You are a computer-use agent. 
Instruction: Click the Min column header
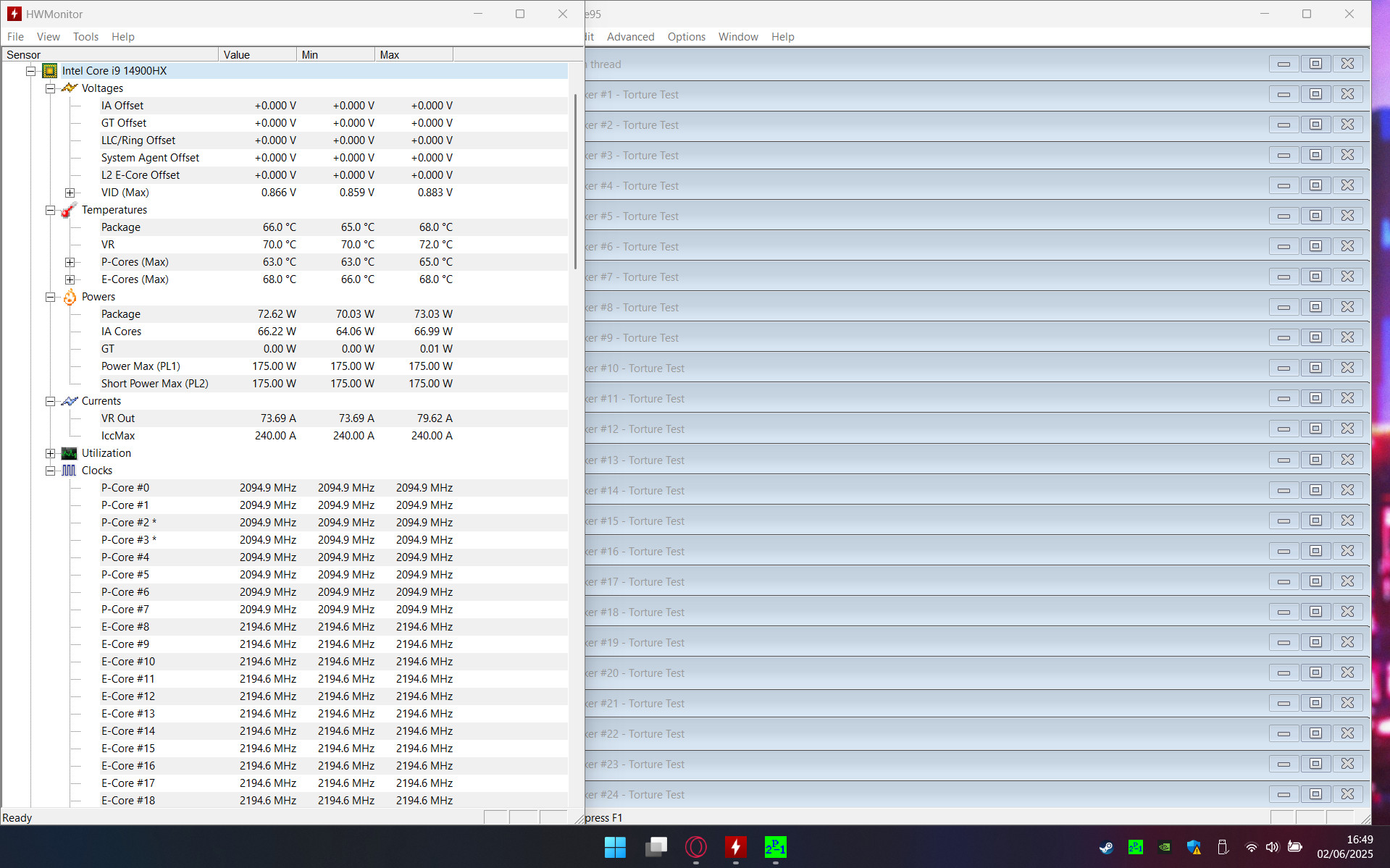click(335, 55)
